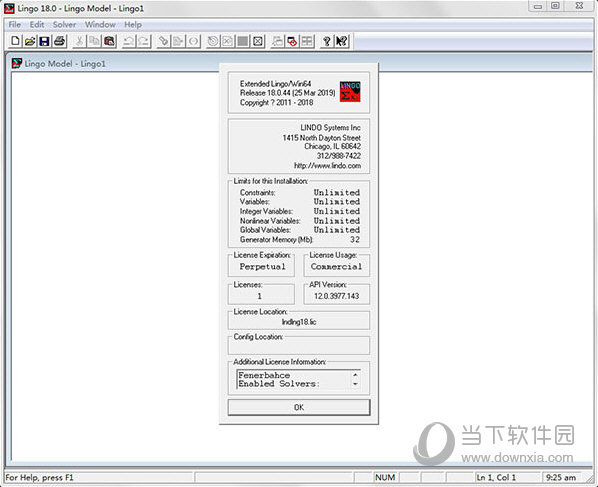Open the Solver menu
Screen dimensions: 598x487
click(64, 24)
